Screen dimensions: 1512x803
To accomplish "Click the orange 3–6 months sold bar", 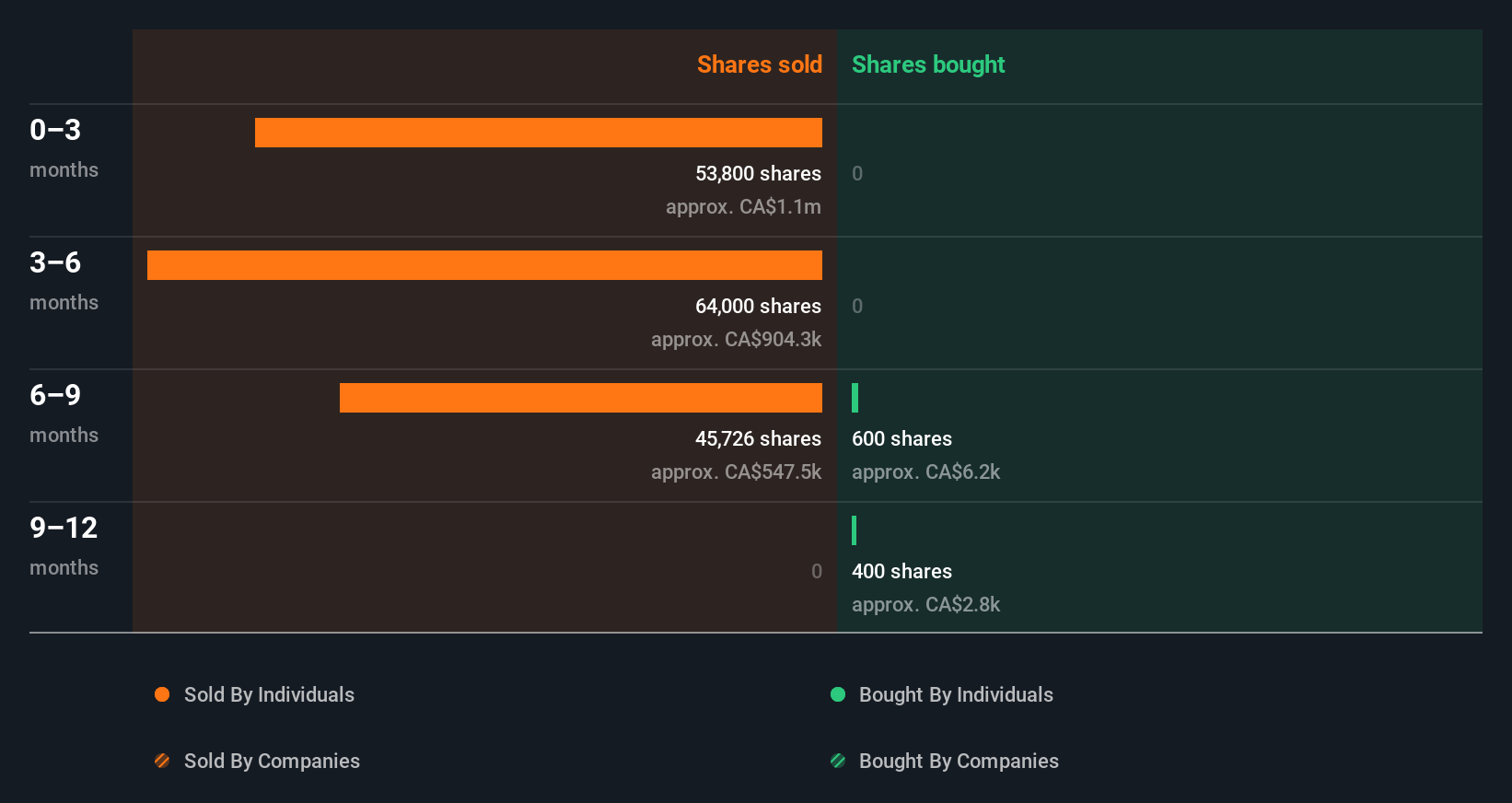I will 484,265.
